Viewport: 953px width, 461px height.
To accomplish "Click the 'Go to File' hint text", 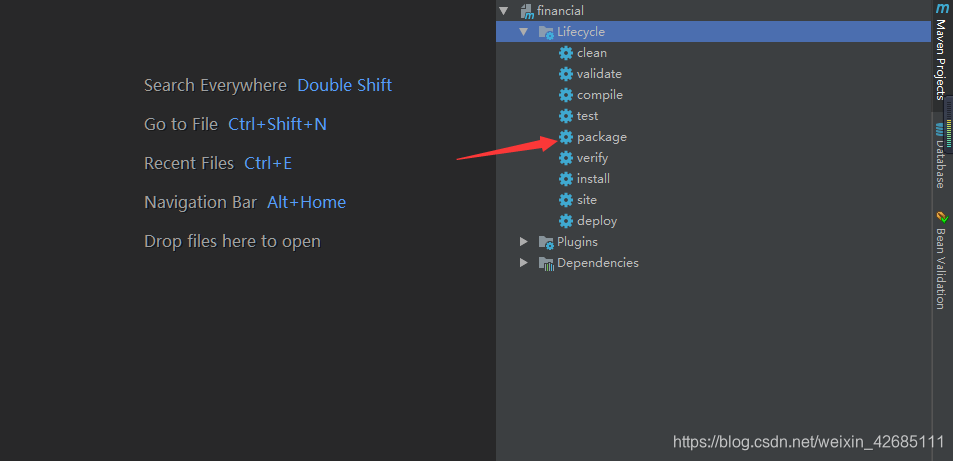I will pyautogui.click(x=181, y=124).
